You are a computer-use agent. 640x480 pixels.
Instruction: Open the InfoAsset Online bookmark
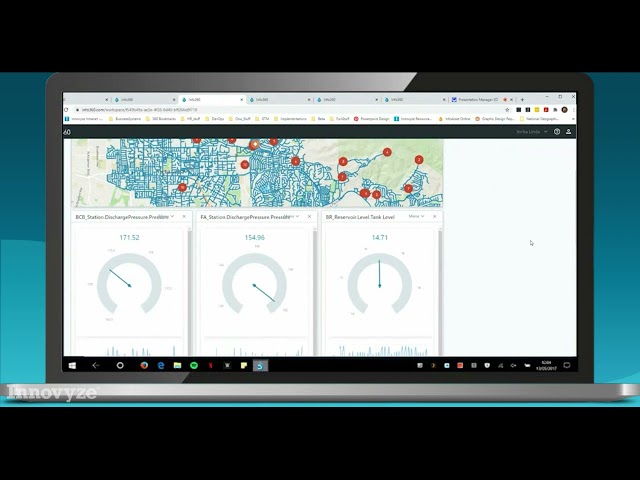454,119
